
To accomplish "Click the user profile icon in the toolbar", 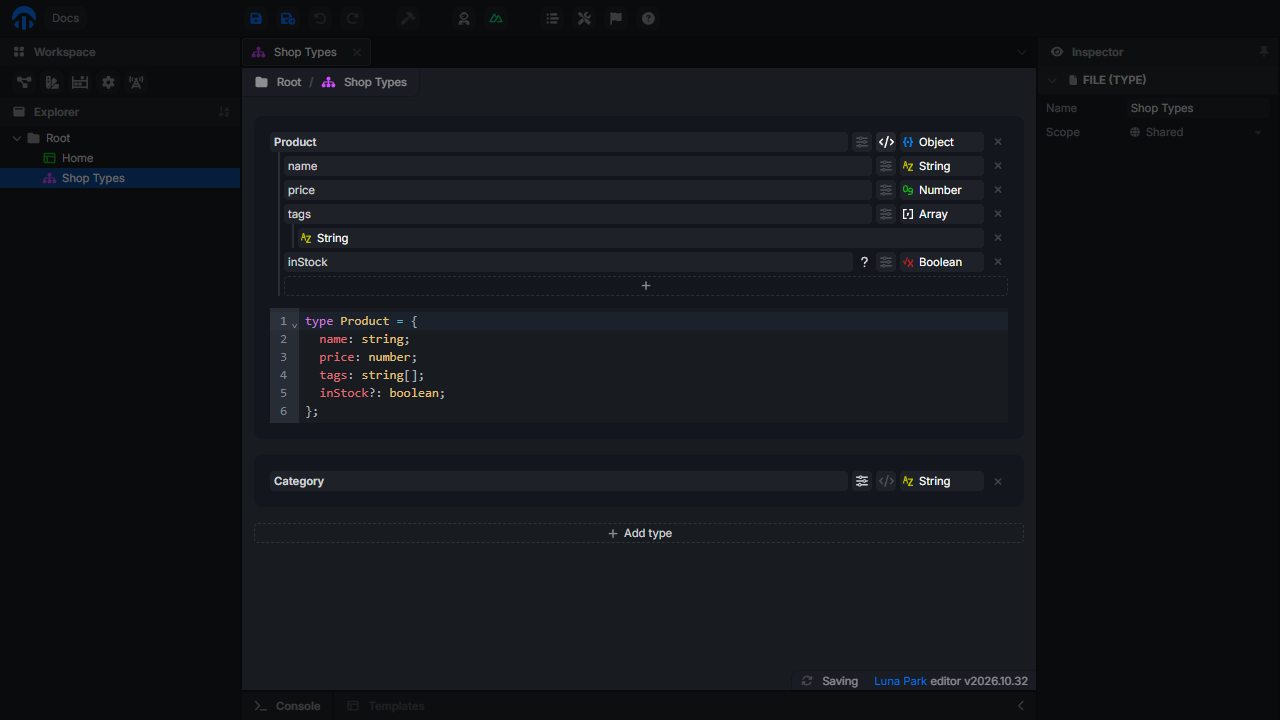I will pyautogui.click(x=464, y=18).
